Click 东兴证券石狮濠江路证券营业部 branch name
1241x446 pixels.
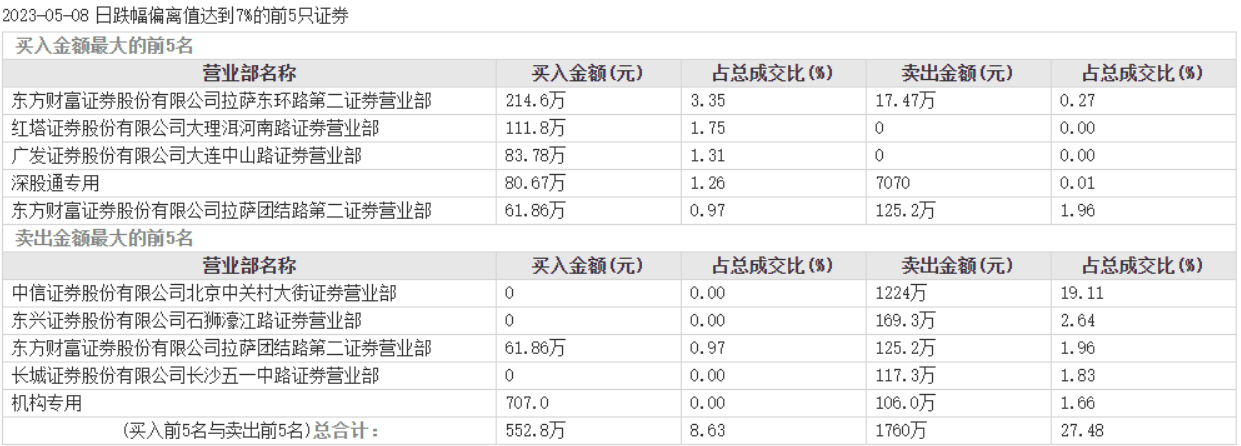click(x=186, y=321)
